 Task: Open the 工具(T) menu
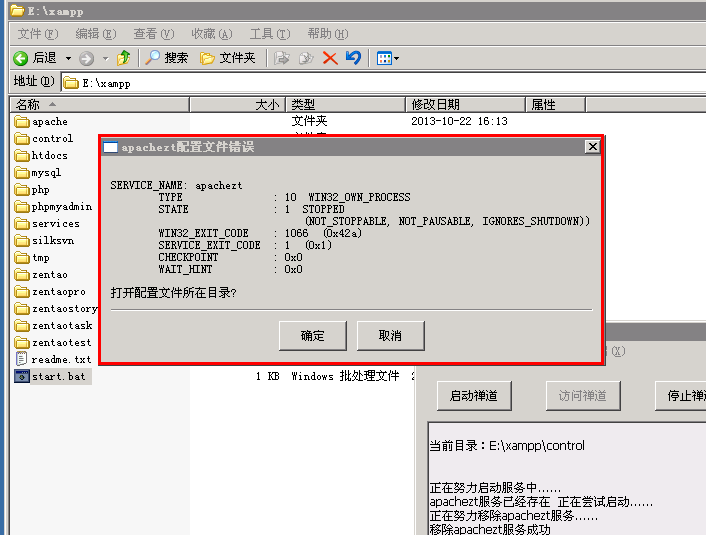[270, 34]
